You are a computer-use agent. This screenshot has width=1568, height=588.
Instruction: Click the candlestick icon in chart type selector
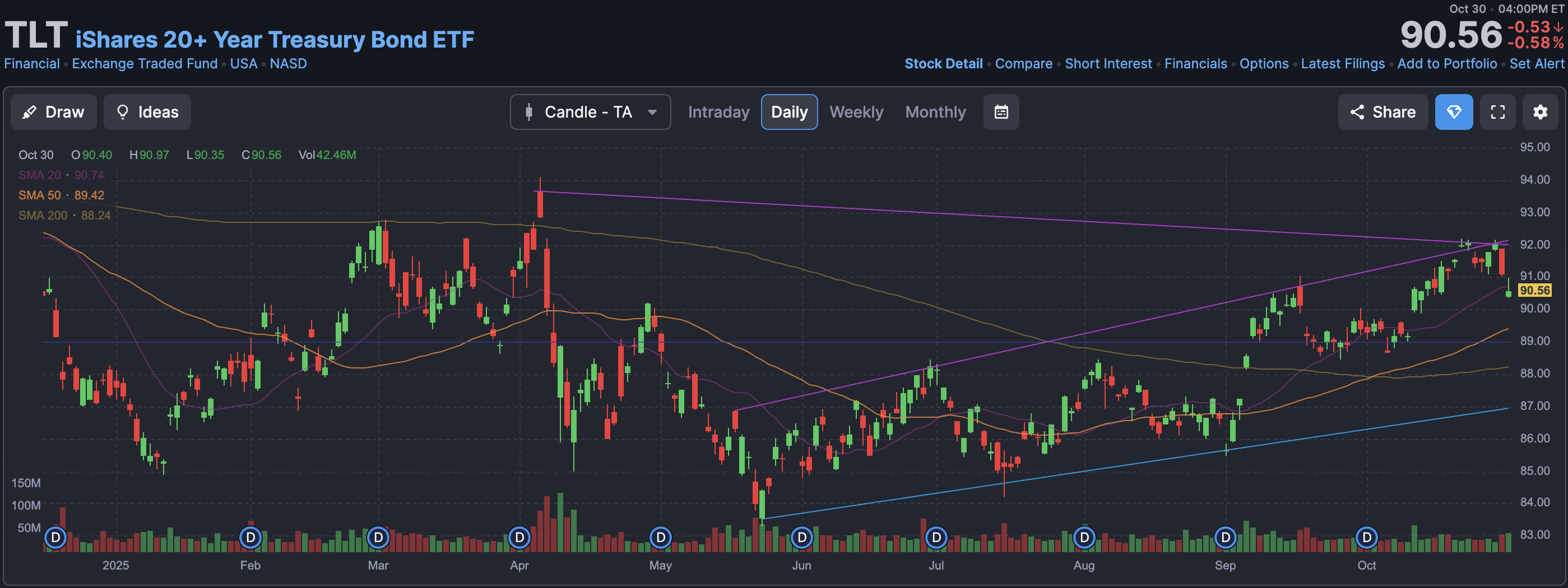pyautogui.click(x=528, y=112)
